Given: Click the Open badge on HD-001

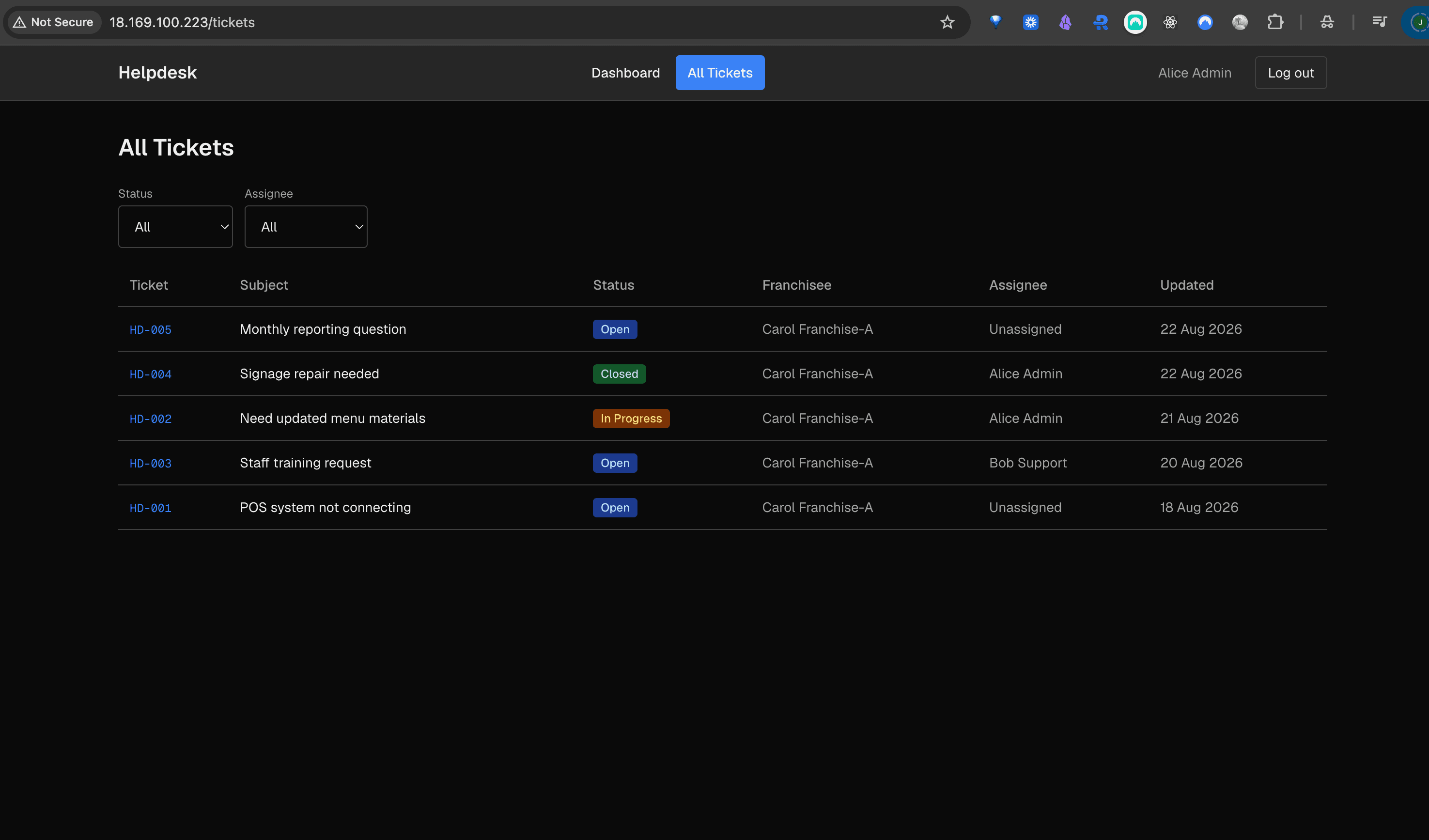Looking at the screenshot, I should click(615, 507).
